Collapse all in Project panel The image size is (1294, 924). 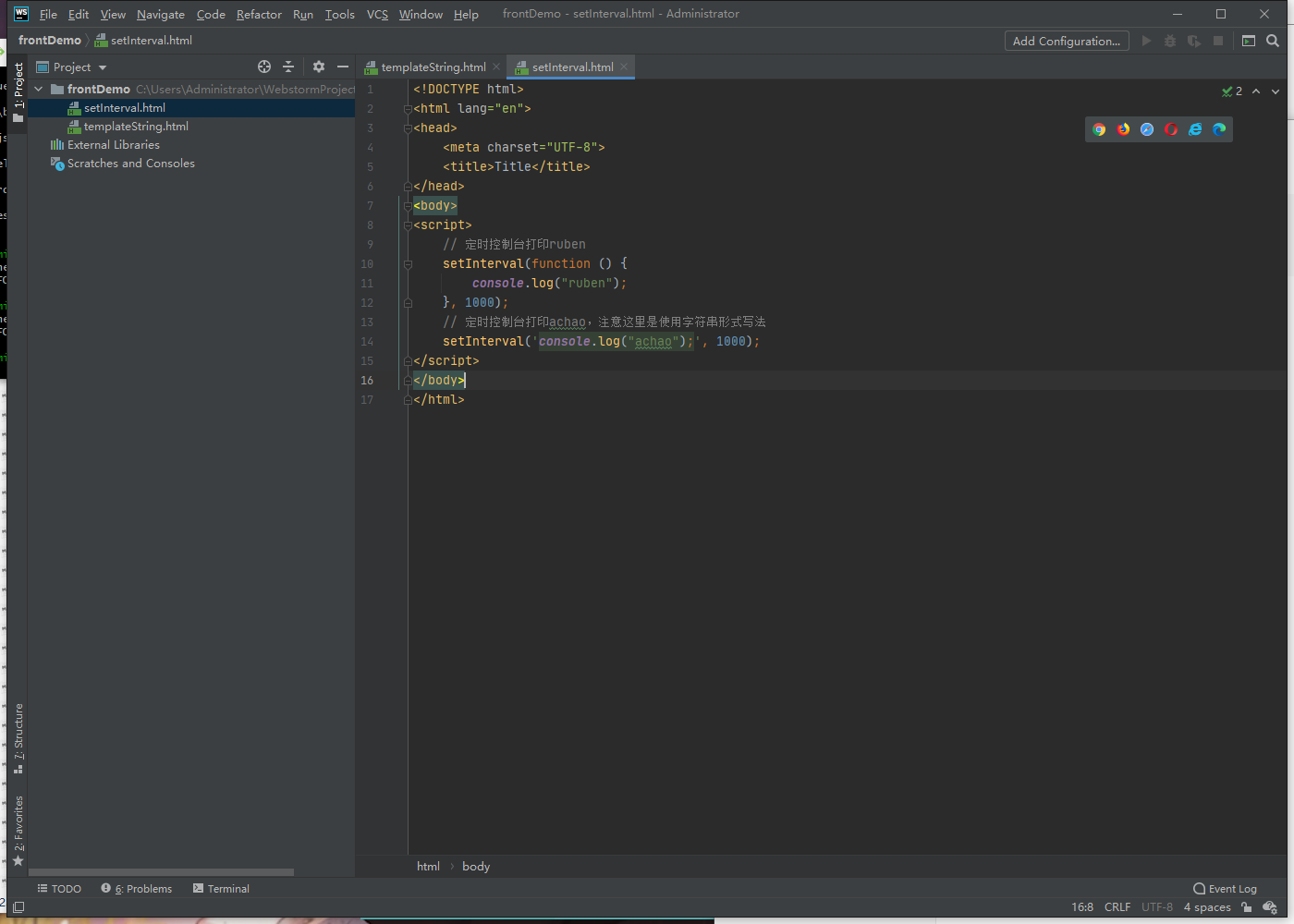tap(288, 67)
